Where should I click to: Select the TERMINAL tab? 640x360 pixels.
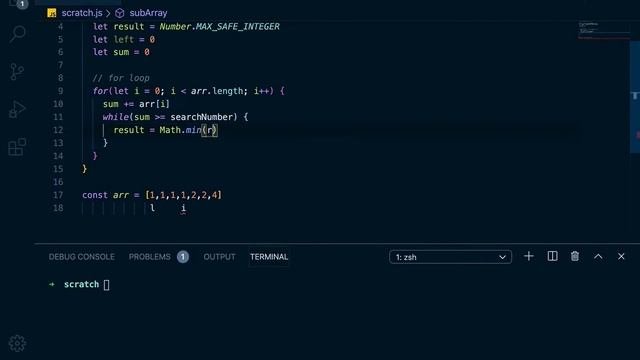(269, 257)
